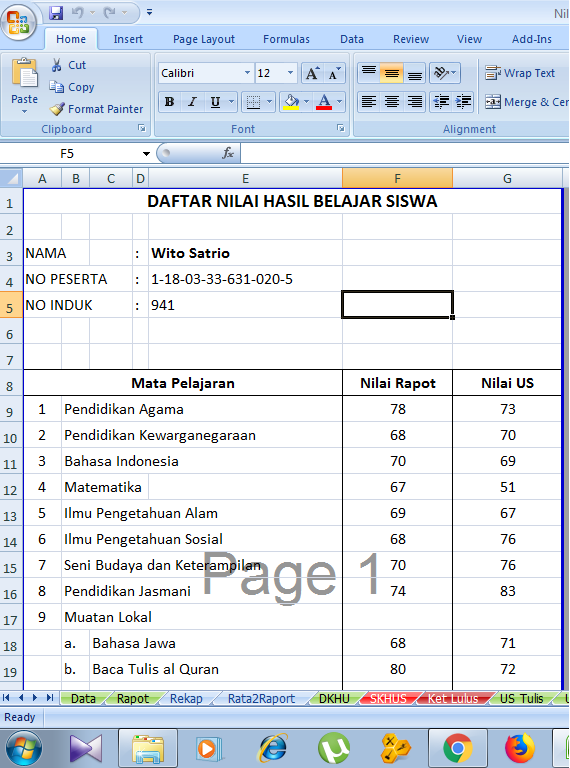Click into the formula bar
The height and width of the screenshot is (768, 570).
pos(404,153)
